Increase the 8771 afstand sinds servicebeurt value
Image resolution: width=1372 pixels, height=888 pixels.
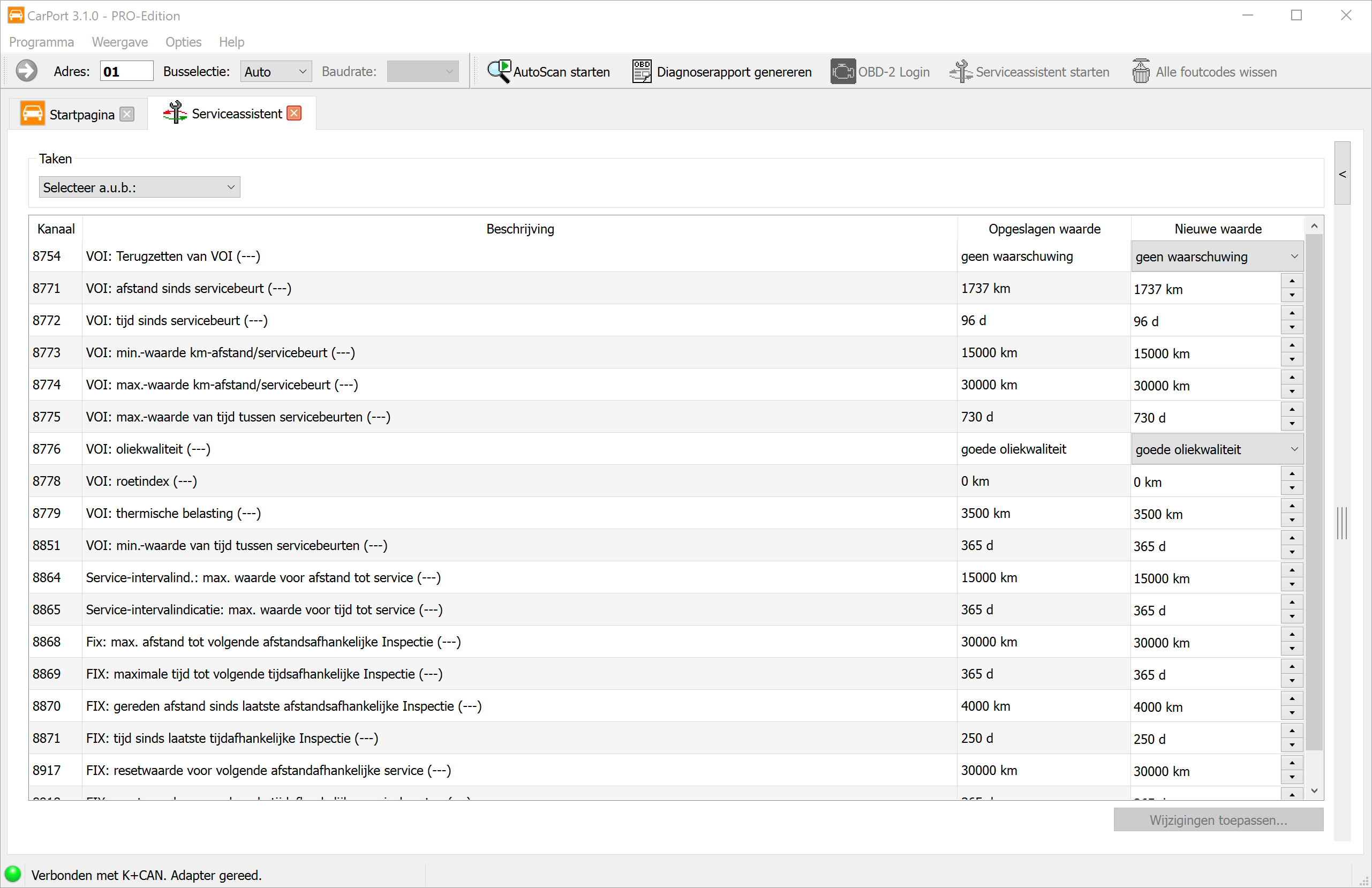1292,281
